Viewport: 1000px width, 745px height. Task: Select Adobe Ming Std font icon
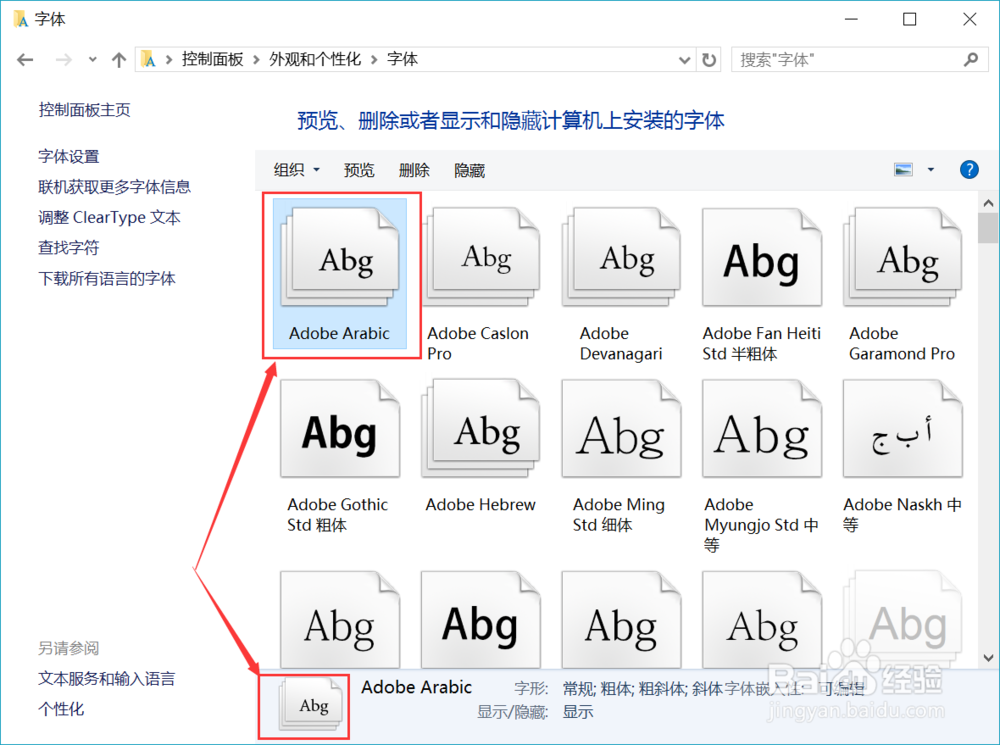tap(622, 429)
